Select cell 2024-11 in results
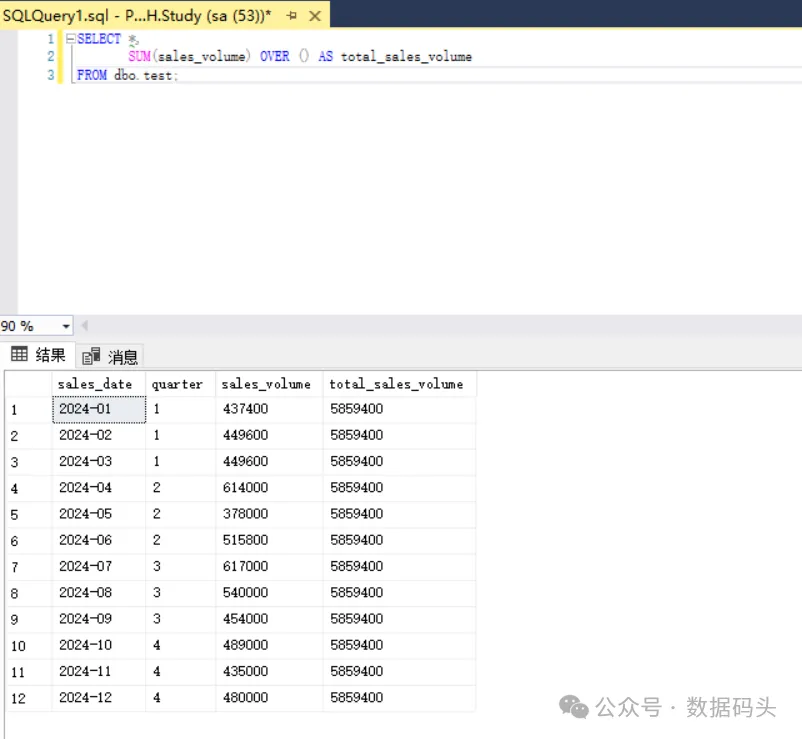 [99, 671]
